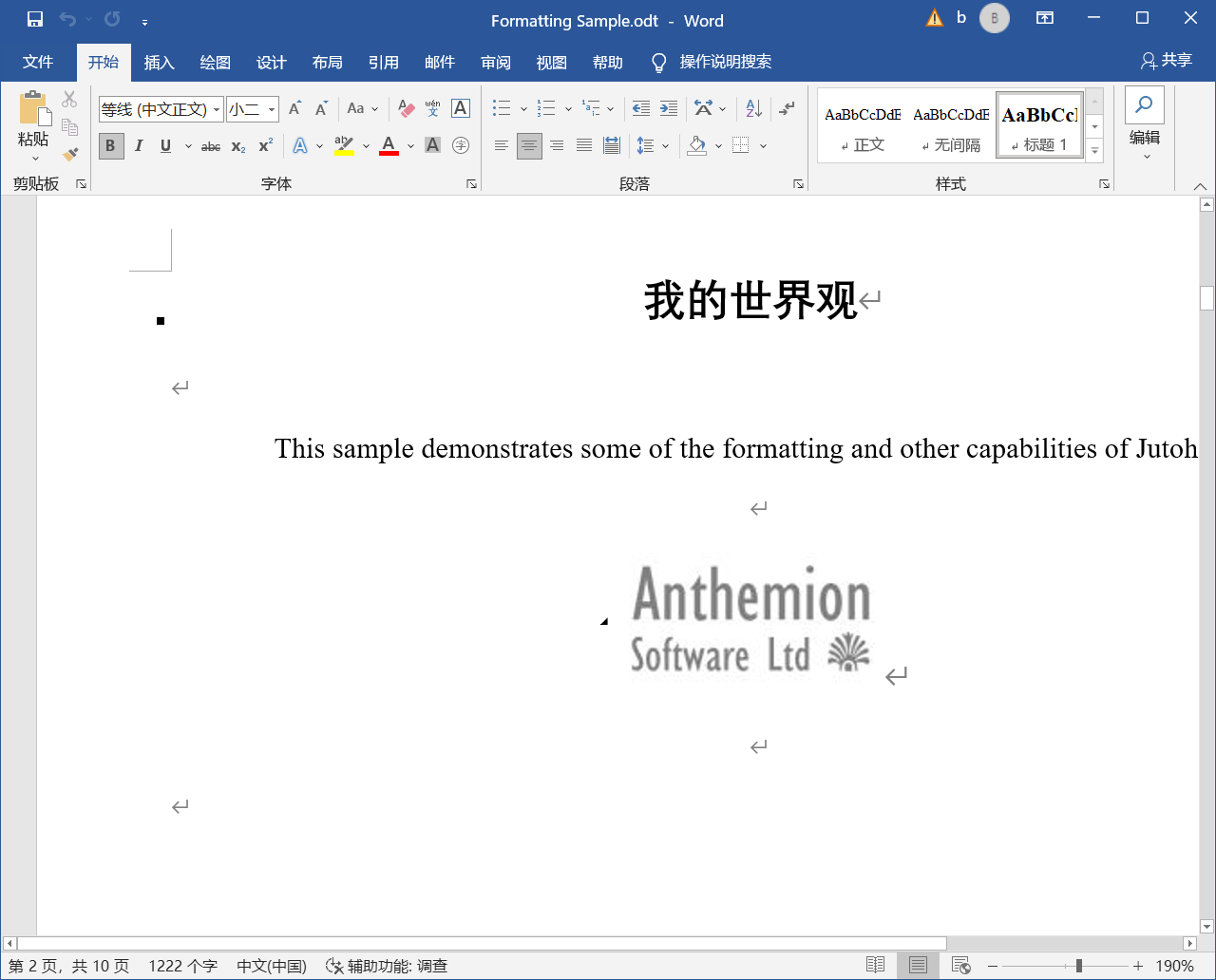The width and height of the screenshot is (1216, 980).
Task: Clear all formatting eraser icon
Action: [407, 108]
